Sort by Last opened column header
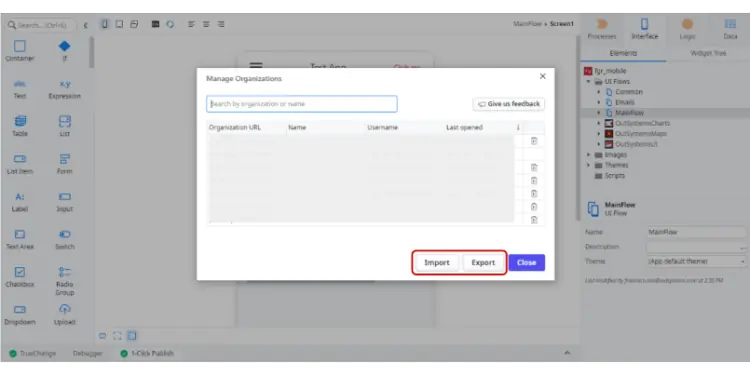750x375 pixels. (464, 128)
